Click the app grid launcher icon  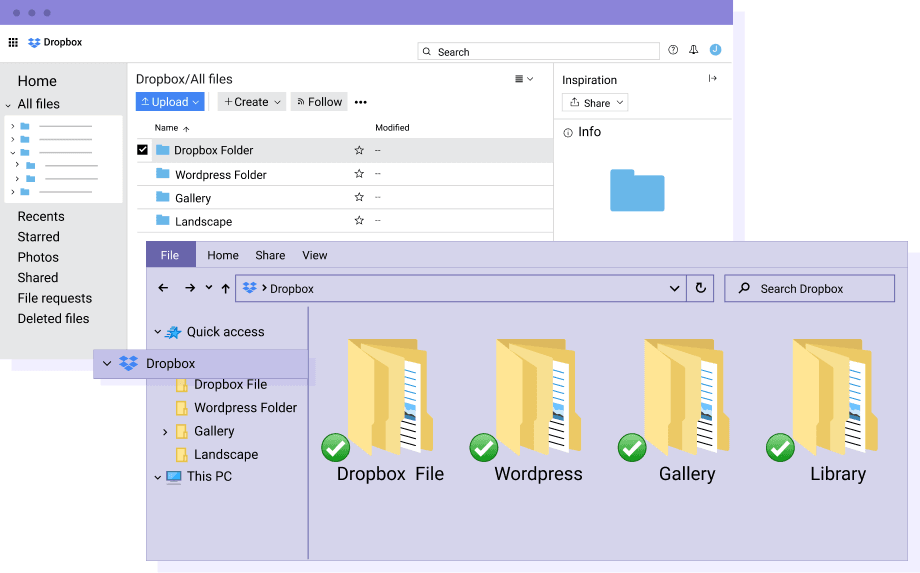click(13, 43)
